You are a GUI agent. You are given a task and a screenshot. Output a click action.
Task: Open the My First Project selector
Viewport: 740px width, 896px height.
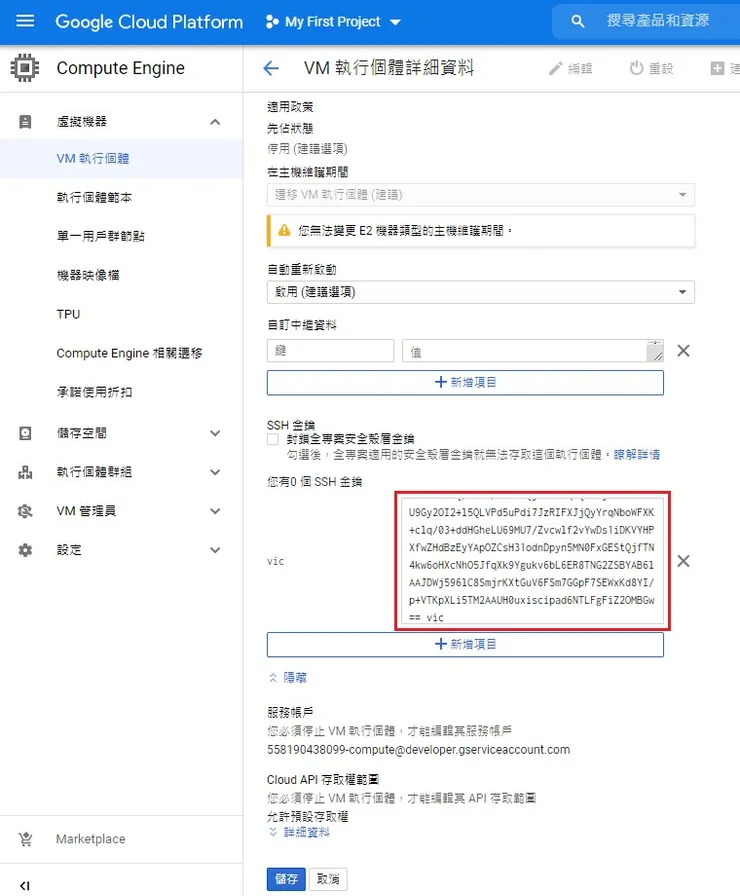(x=333, y=22)
